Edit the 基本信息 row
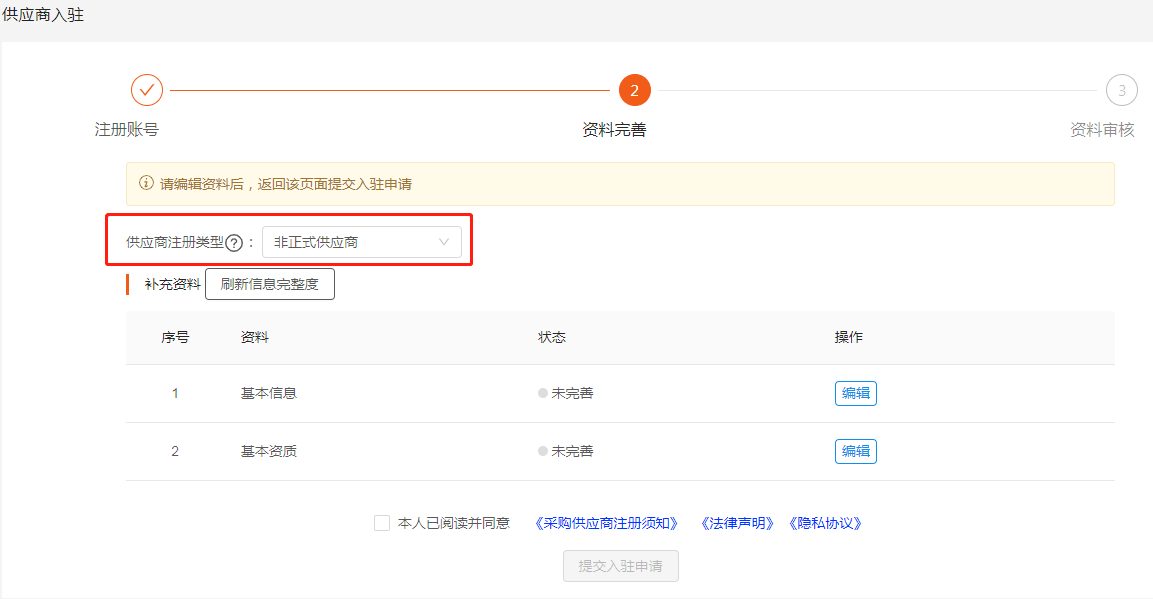1153x599 pixels. (x=856, y=393)
